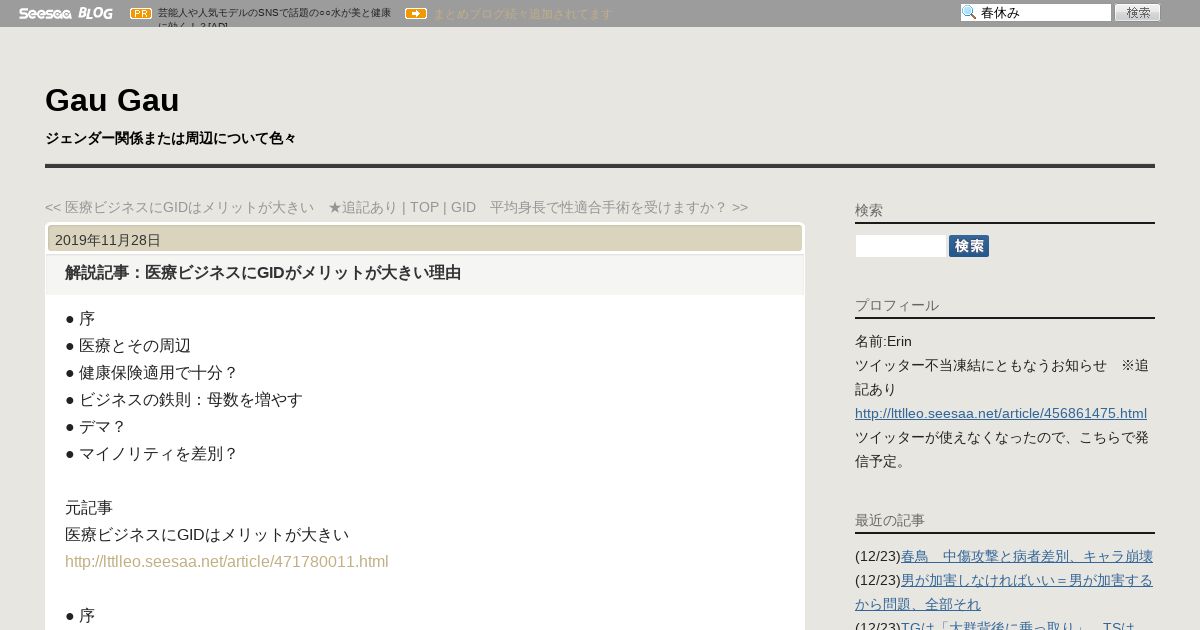The image size is (1200, 630).
Task: Open recent article 春鳥 中傷攻撃と病者差別、キャラ崩壊
Action: [x=1027, y=556]
